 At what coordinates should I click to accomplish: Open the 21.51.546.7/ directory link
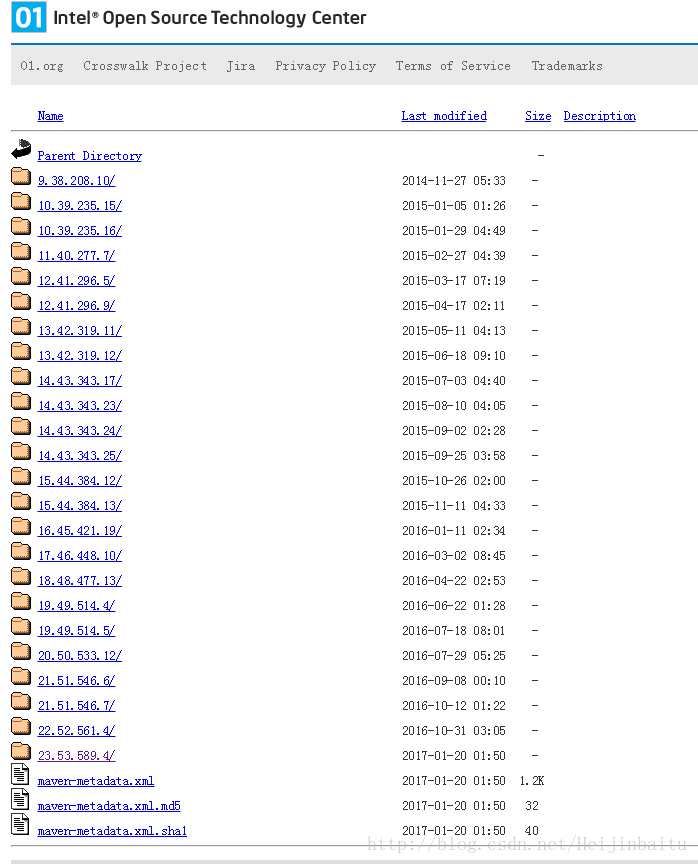pos(77,705)
